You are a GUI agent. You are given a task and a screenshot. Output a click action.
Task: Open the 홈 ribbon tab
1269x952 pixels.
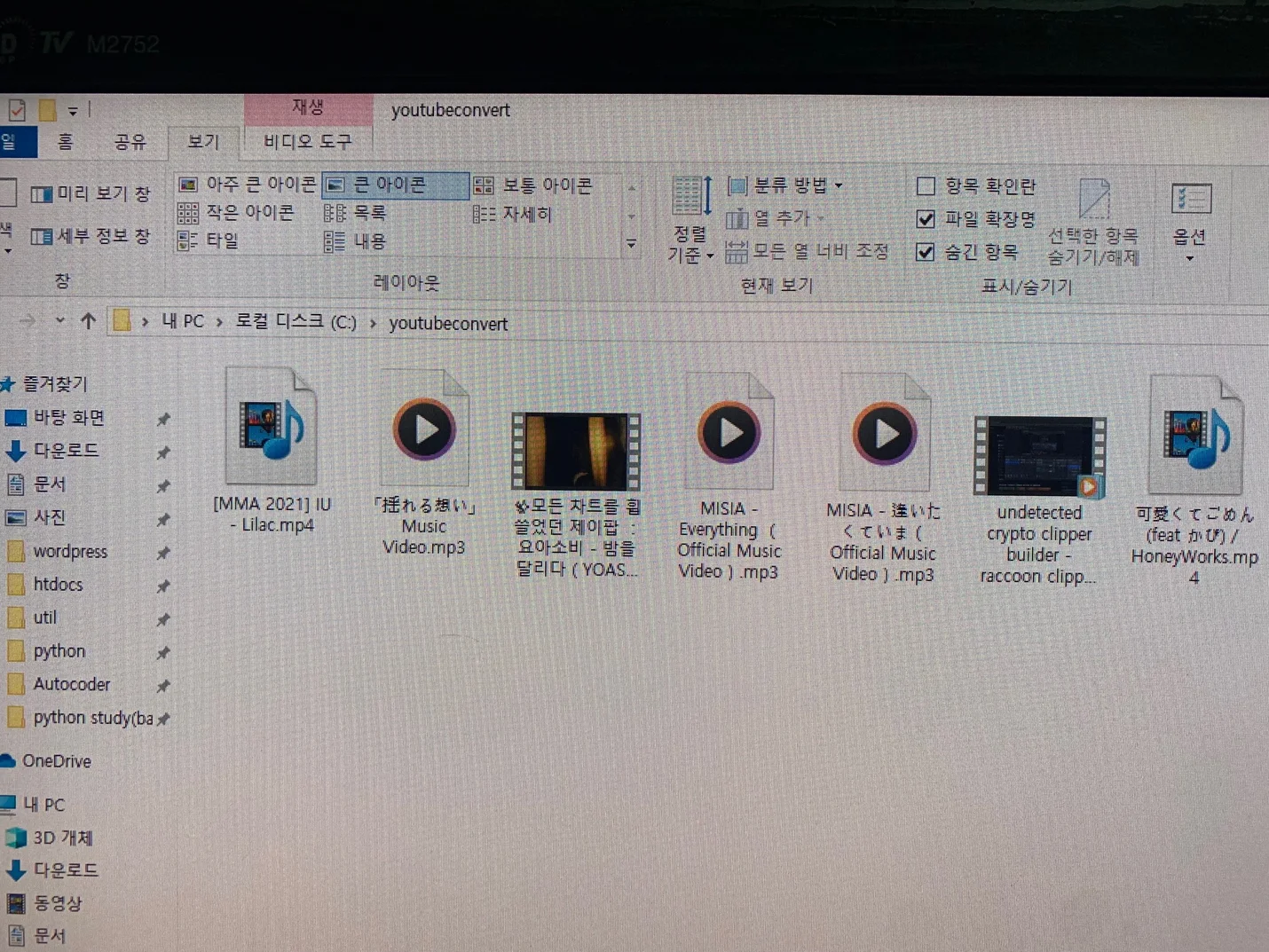tap(65, 142)
